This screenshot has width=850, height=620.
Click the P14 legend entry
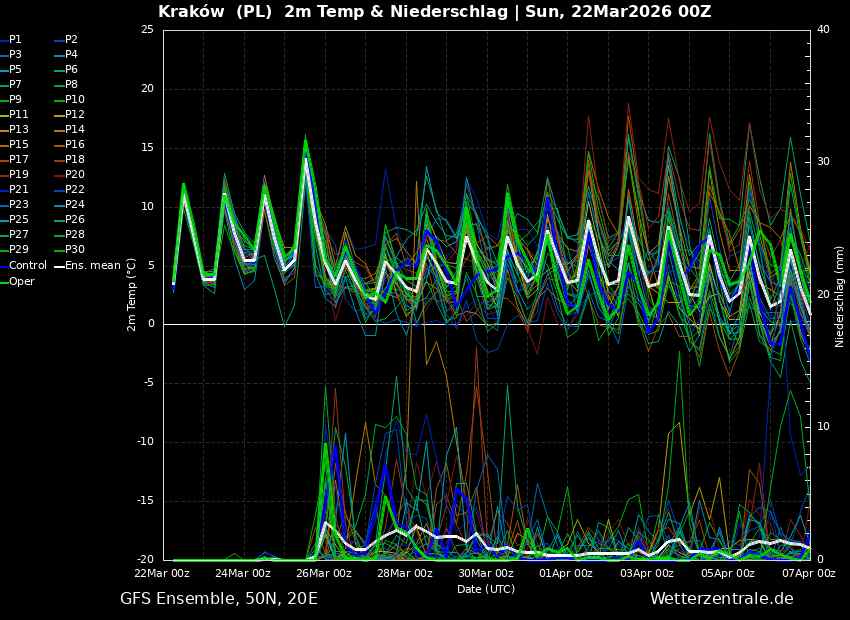click(69, 130)
